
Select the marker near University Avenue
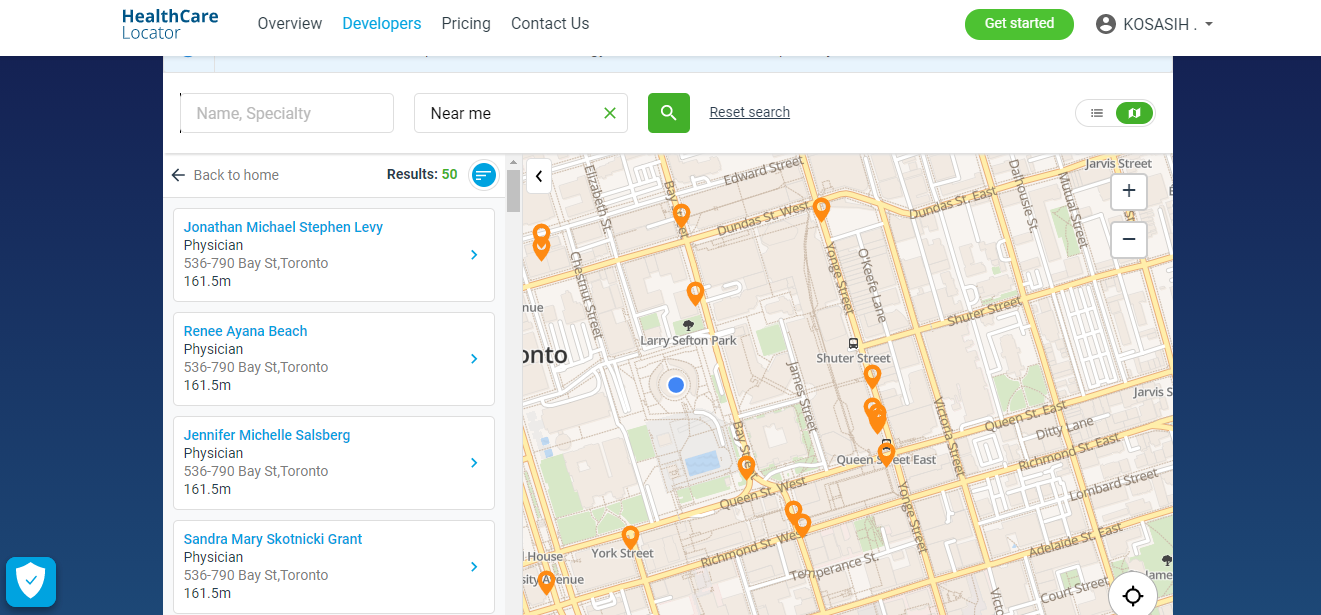coord(546,581)
